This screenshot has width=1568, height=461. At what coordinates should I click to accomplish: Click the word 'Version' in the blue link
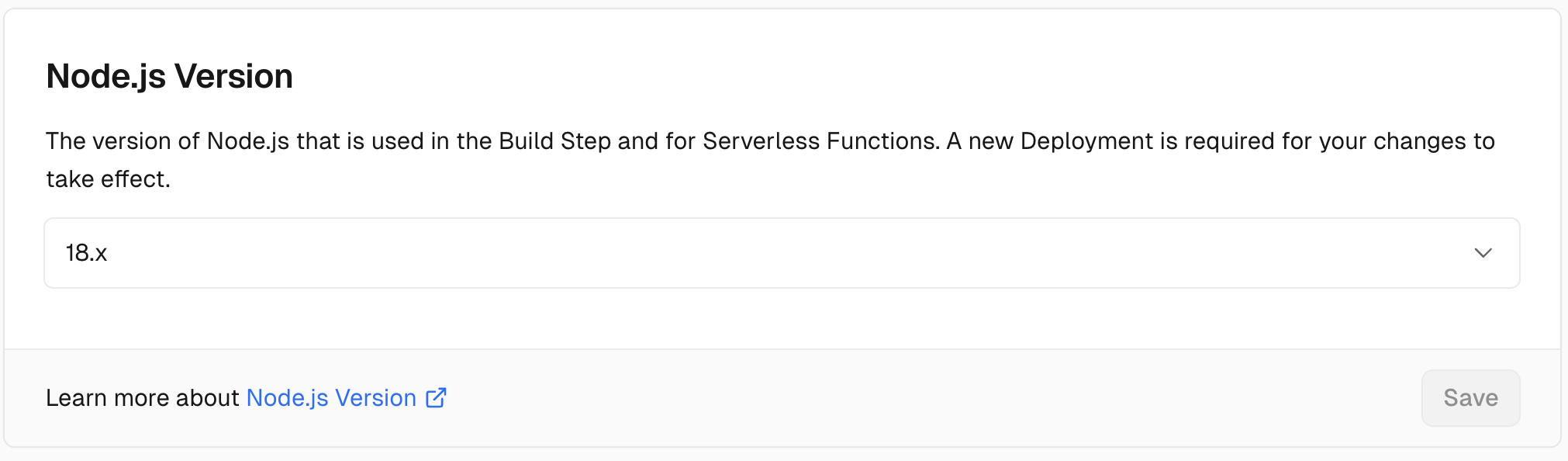coord(375,398)
